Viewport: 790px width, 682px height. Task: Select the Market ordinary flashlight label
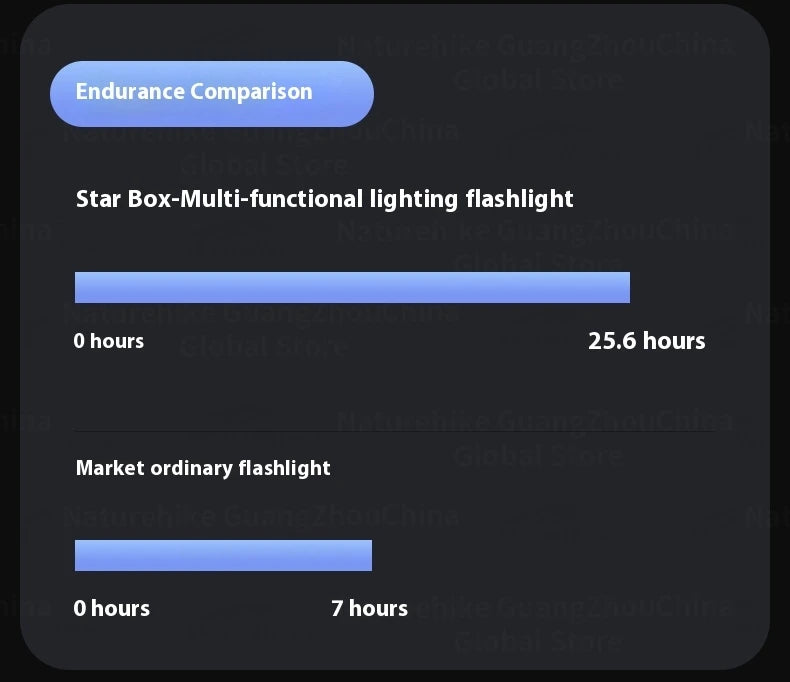click(x=203, y=468)
